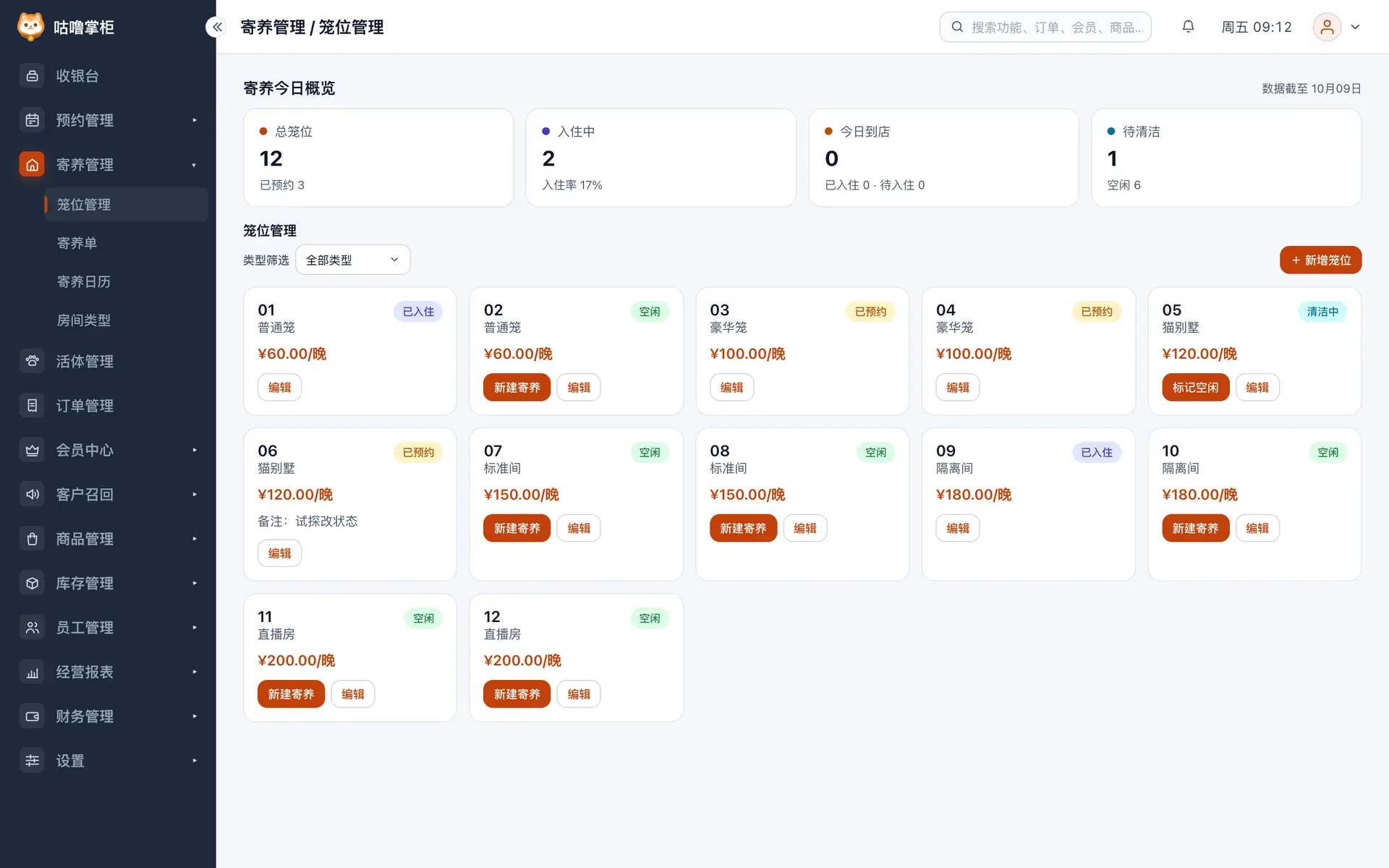Image resolution: width=1389 pixels, height=868 pixels.
Task: Open the 房间类型 submenu item
Action: (x=127, y=320)
